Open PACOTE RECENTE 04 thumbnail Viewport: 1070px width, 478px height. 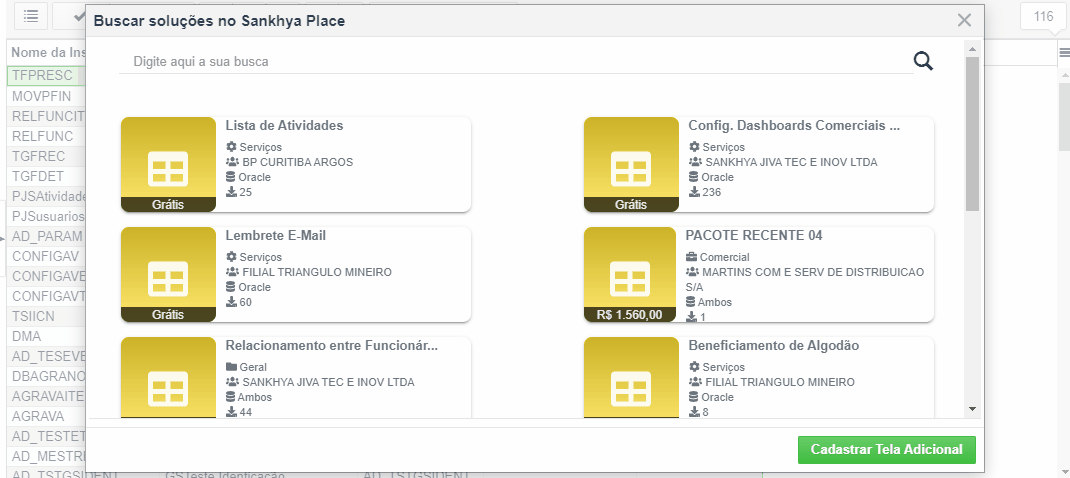pyautogui.click(x=631, y=275)
